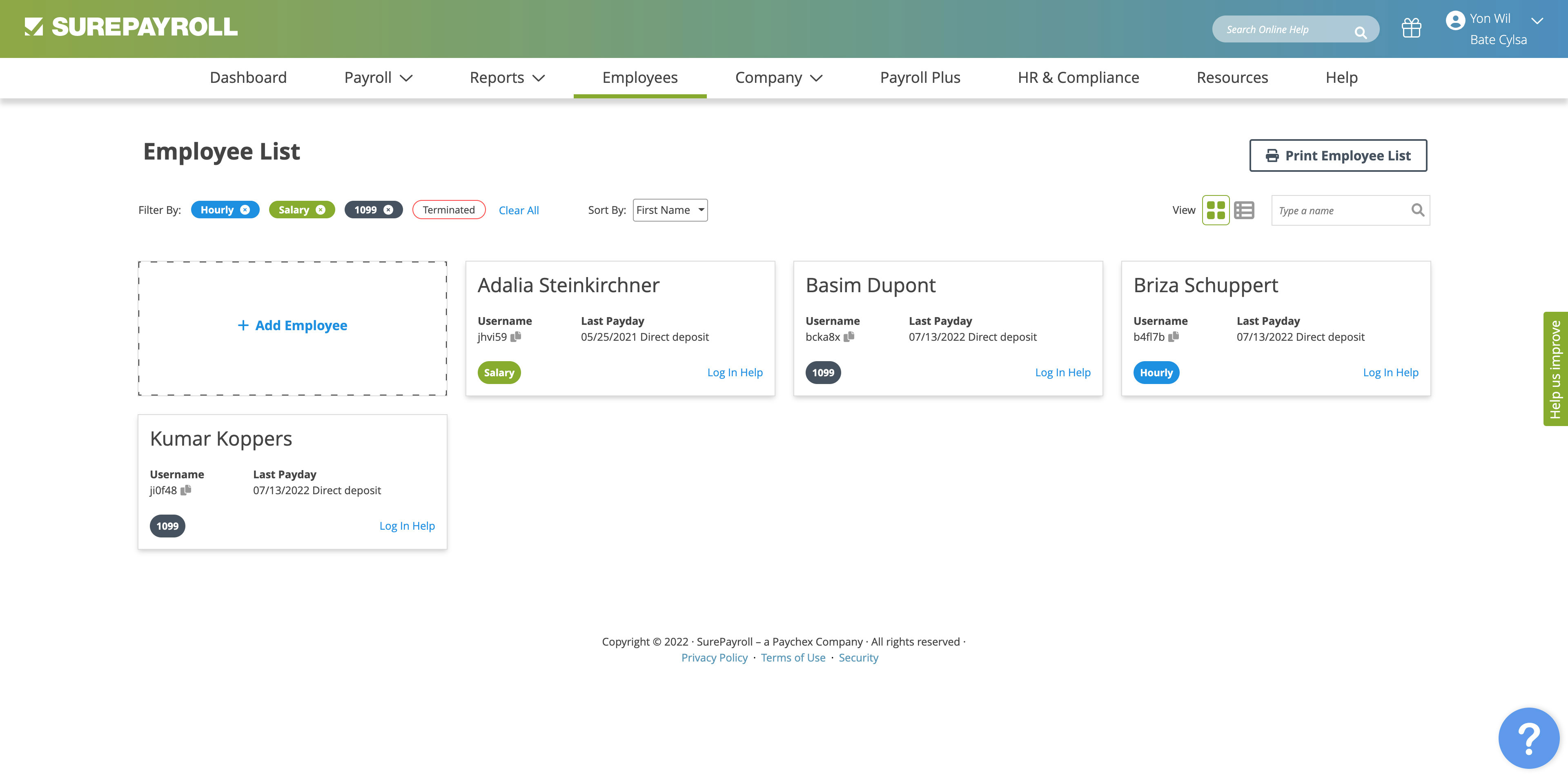Copy Basim Dupont's username jhvi59 clipboard icon

[x=850, y=337]
